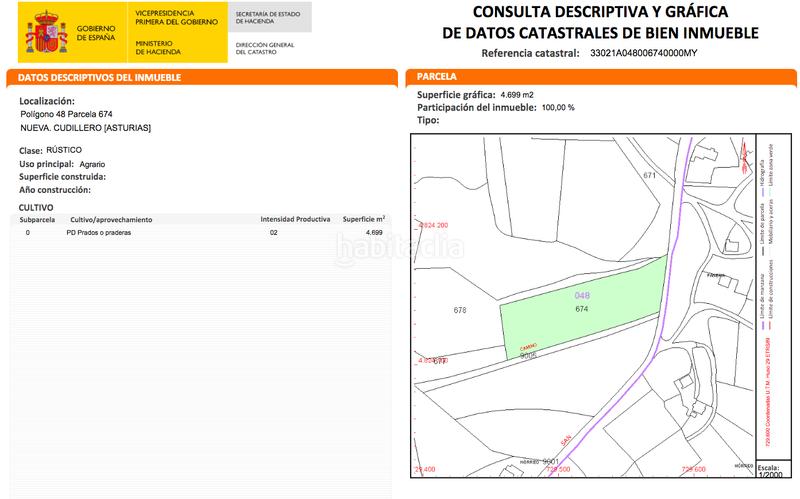This screenshot has height=499, width=800.
Task: Click the 'Superficie m²' column header
Action: click(x=364, y=218)
